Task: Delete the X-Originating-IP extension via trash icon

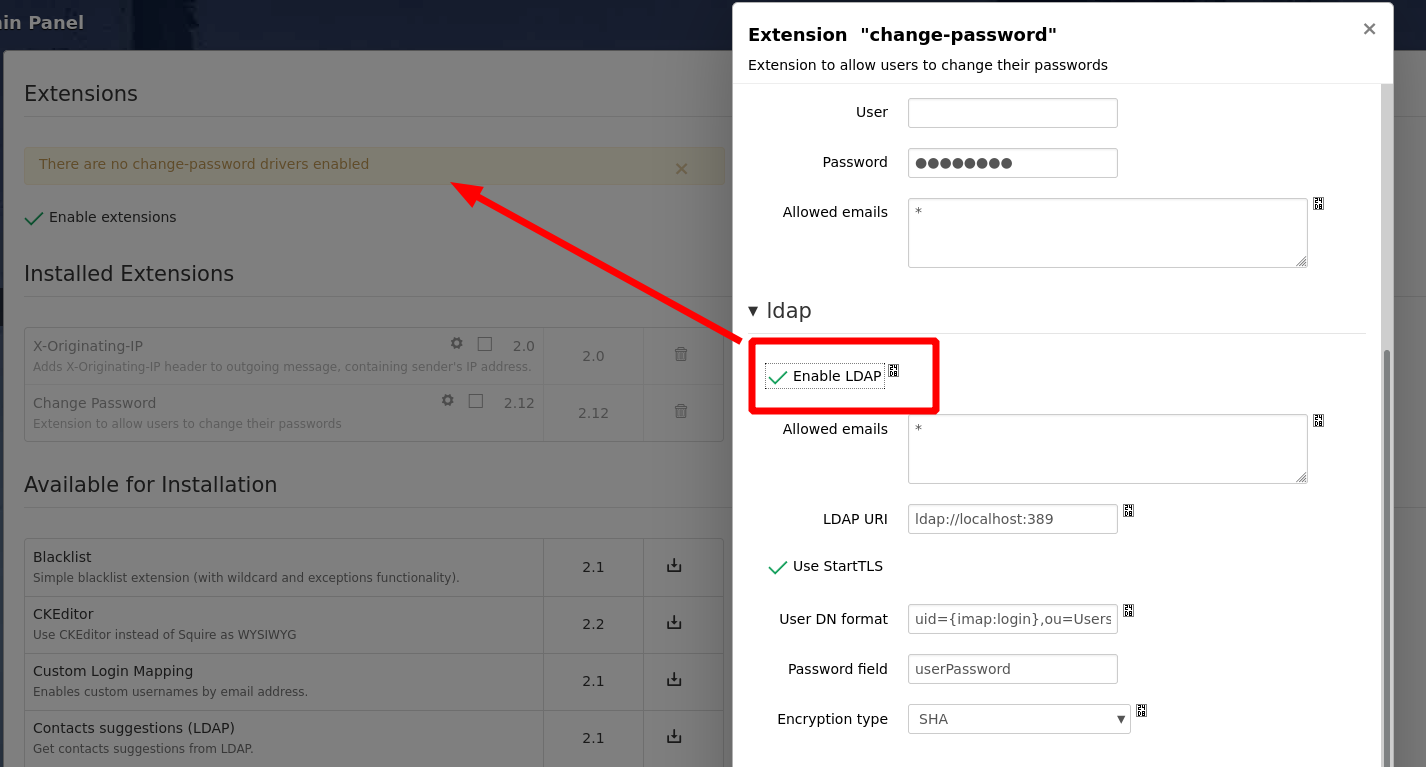Action: [x=680, y=354]
